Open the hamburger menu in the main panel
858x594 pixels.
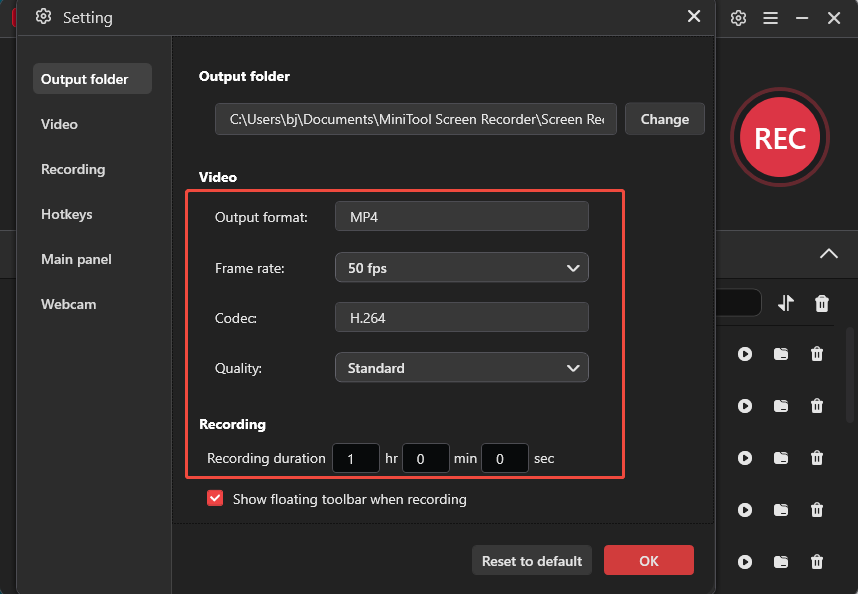click(x=768, y=18)
